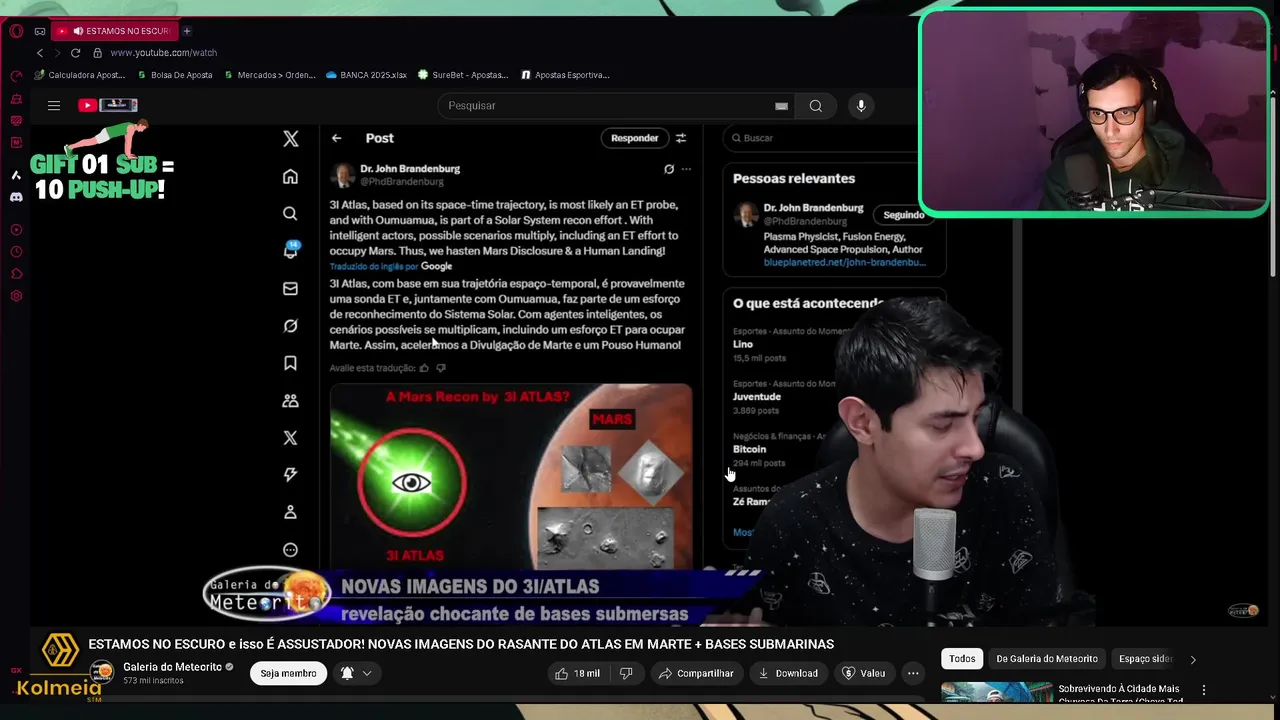Open the BANCA 2025.xlsx bookmark

click(x=366, y=75)
